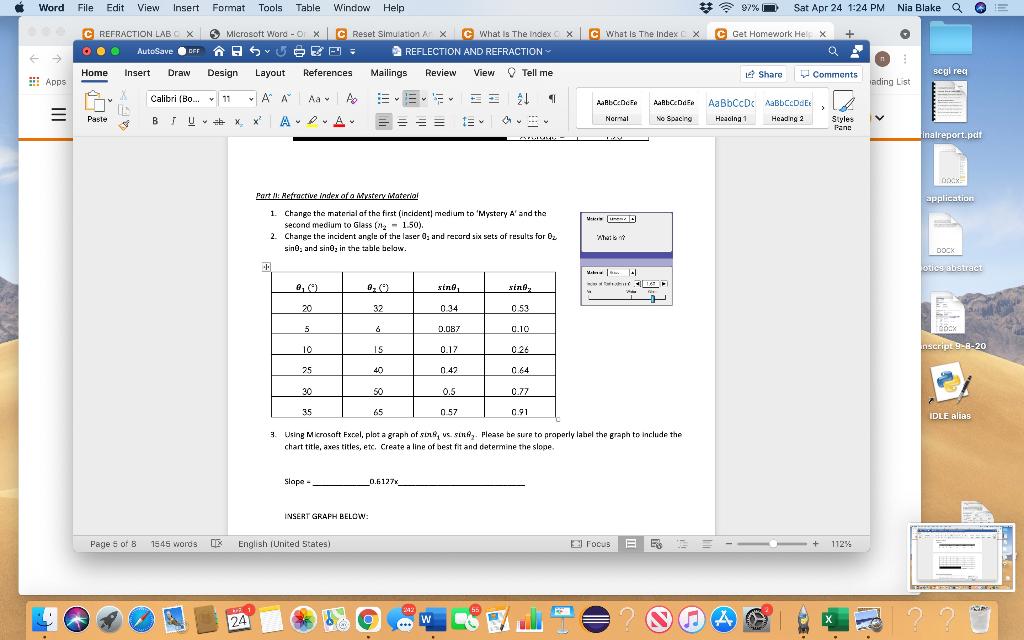Apply yellow text highlight color
The width and height of the screenshot is (1024, 640).
click(313, 121)
